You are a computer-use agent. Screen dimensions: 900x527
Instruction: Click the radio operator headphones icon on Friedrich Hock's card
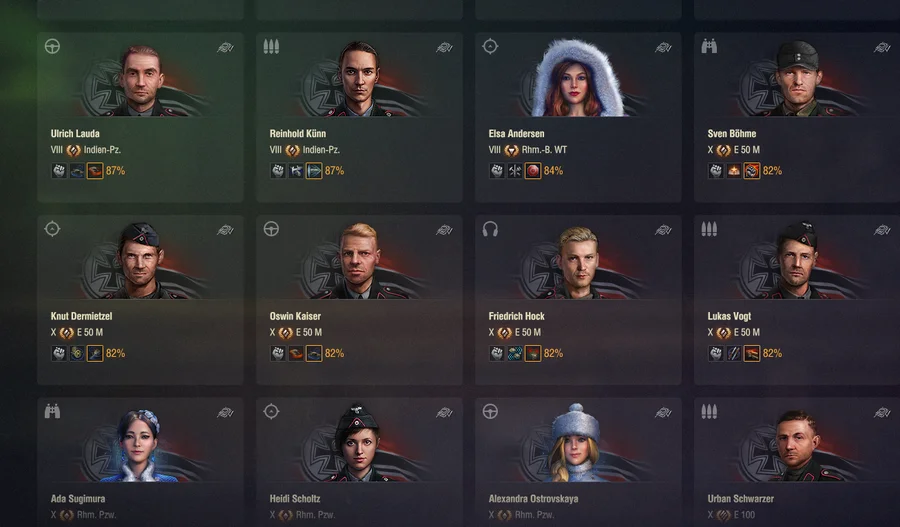pyautogui.click(x=490, y=229)
